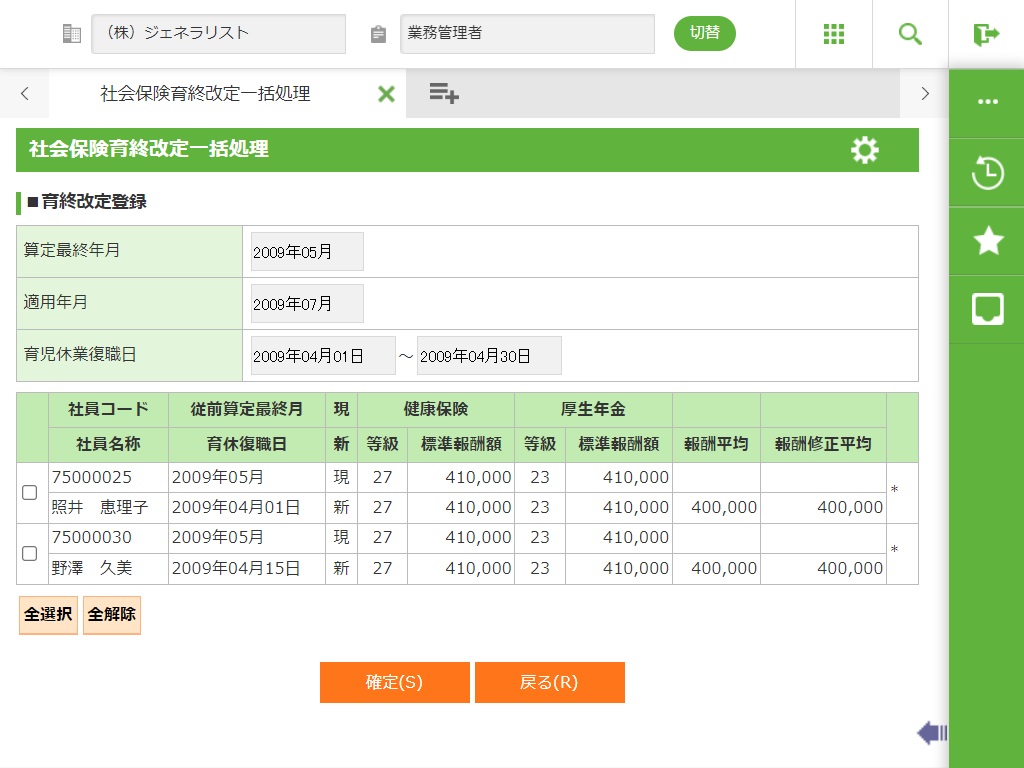Close the 社会保険育終改定一括処理 tab

coord(386,94)
